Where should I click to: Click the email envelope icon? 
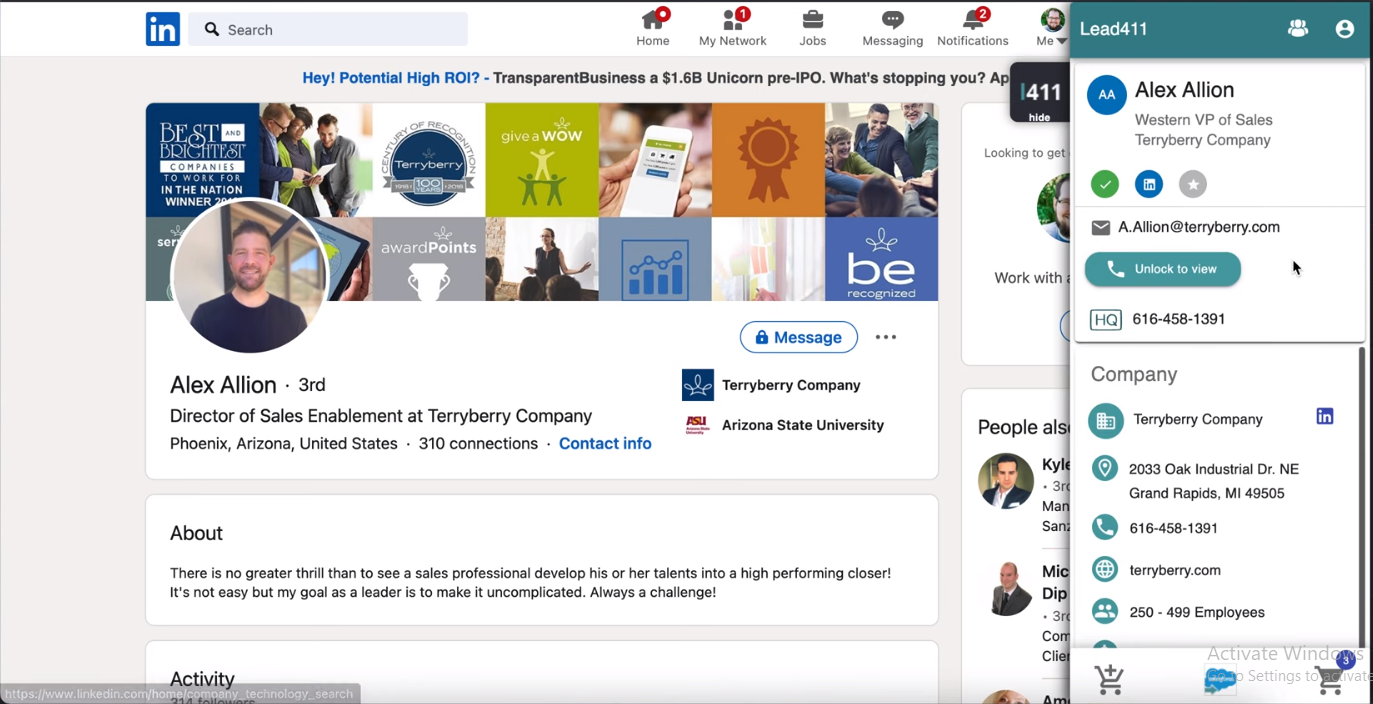tap(1101, 228)
